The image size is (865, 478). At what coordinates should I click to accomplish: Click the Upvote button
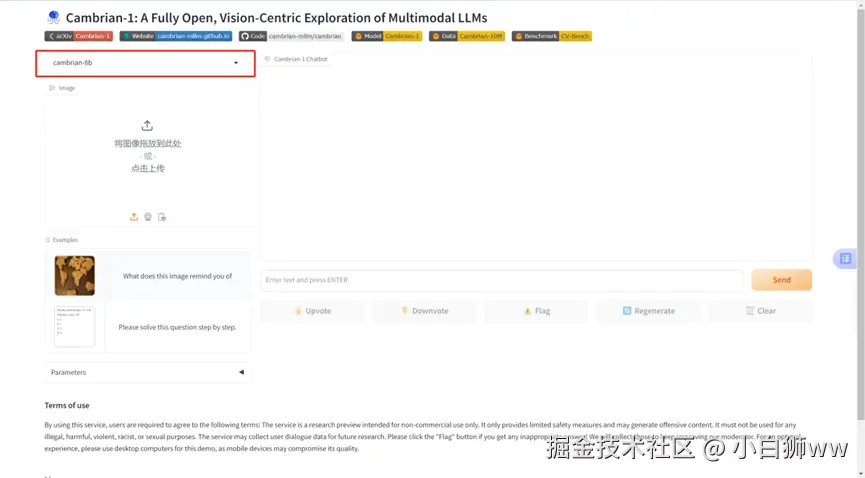(x=312, y=311)
